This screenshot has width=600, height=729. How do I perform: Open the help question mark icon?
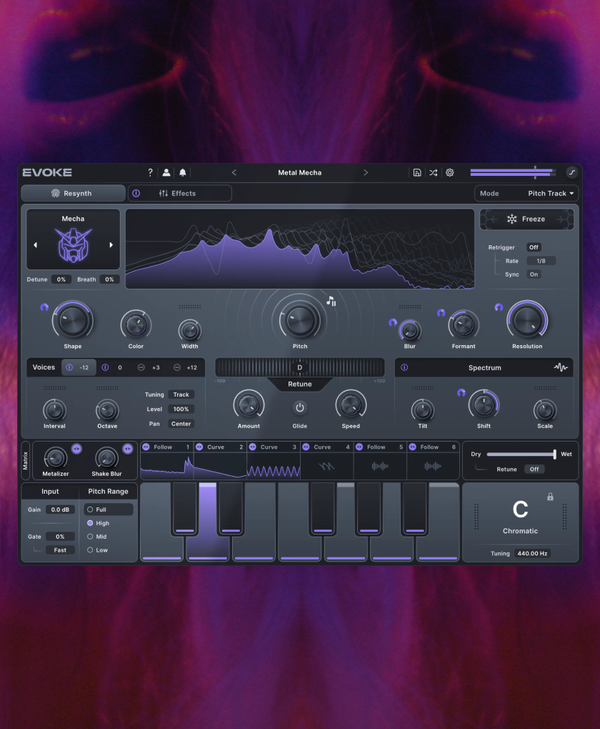[x=151, y=173]
